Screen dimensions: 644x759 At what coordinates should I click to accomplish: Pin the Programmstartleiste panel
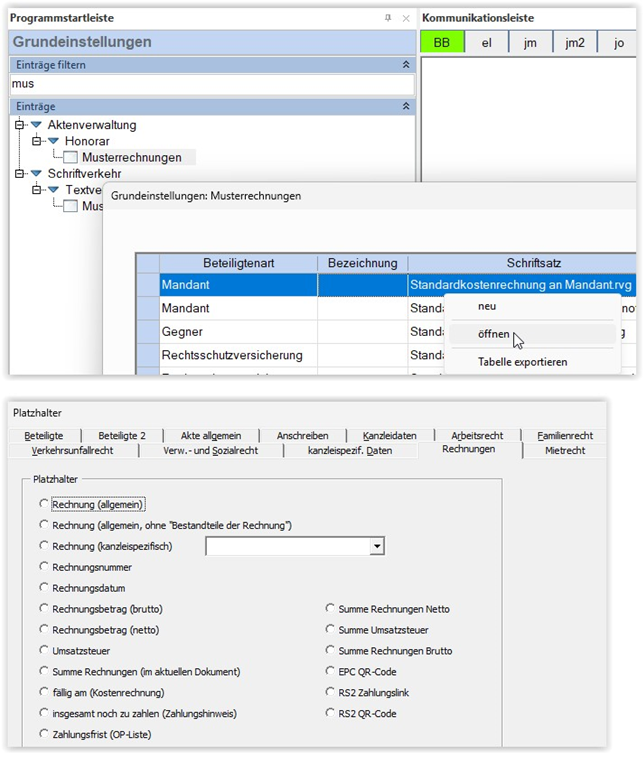(x=388, y=18)
